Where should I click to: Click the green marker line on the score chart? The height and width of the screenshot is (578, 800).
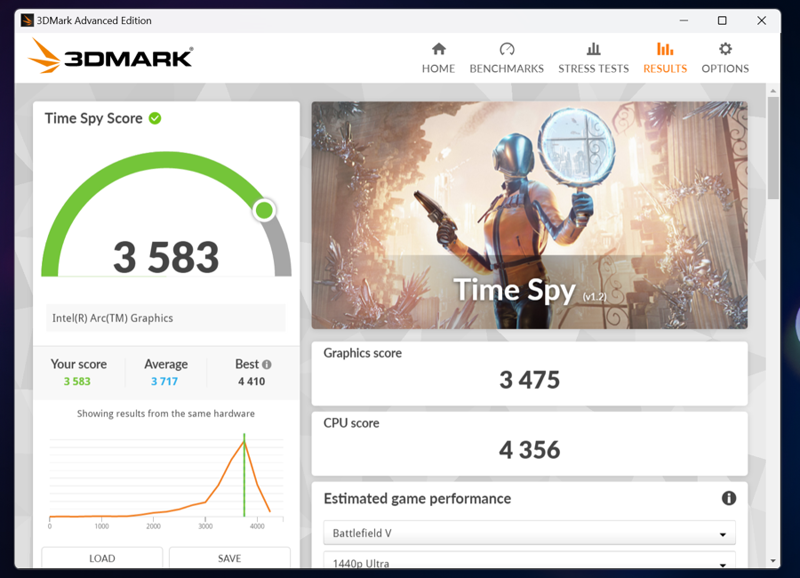click(x=244, y=475)
